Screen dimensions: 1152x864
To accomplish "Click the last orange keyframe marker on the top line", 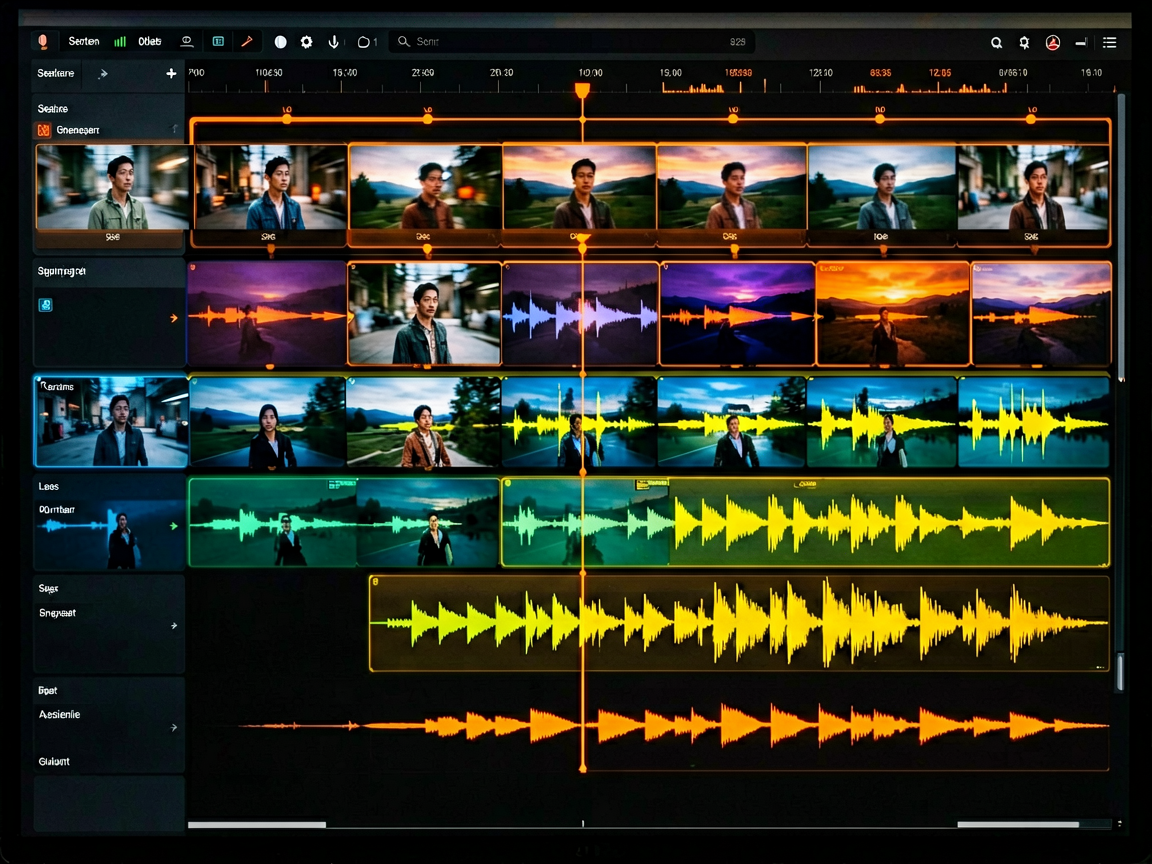I will click(1032, 118).
